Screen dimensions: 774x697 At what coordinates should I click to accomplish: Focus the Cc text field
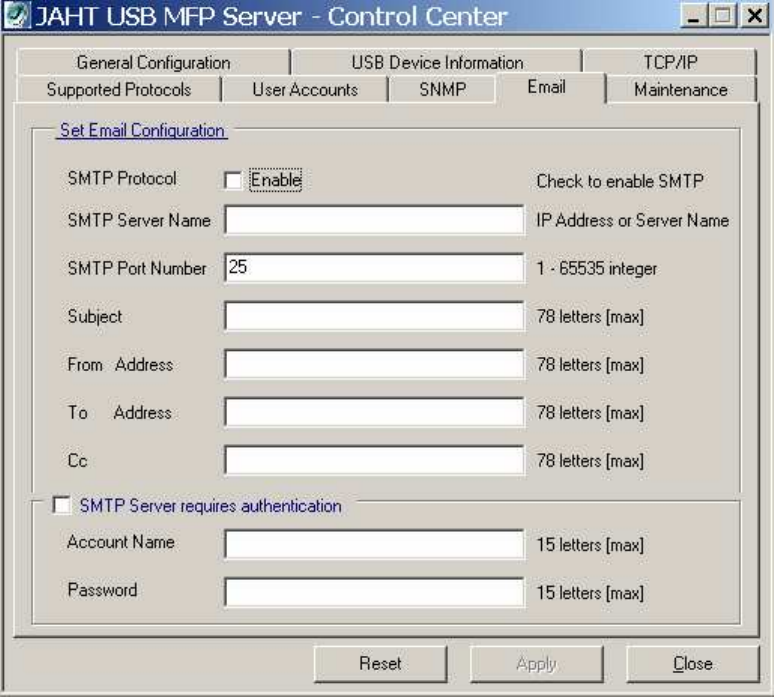374,460
